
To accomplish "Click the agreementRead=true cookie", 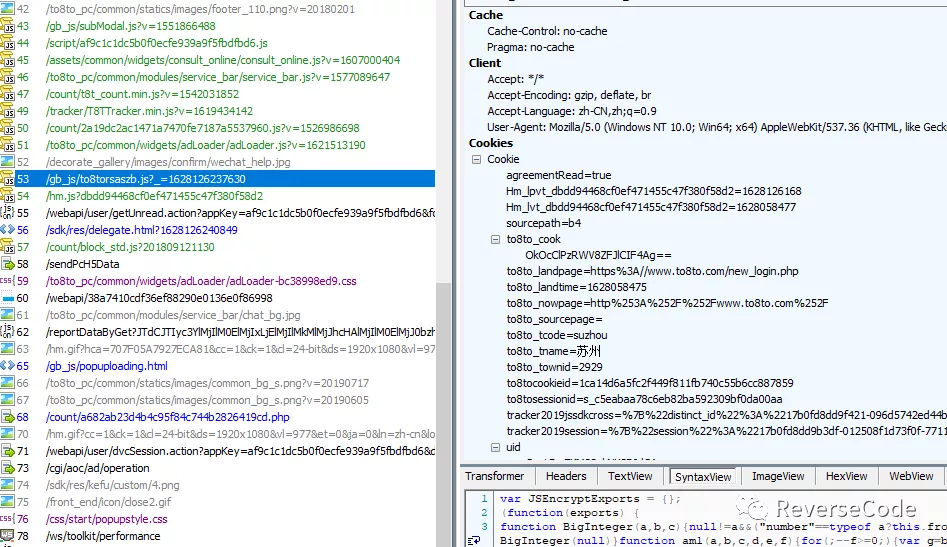I will click(559, 175).
